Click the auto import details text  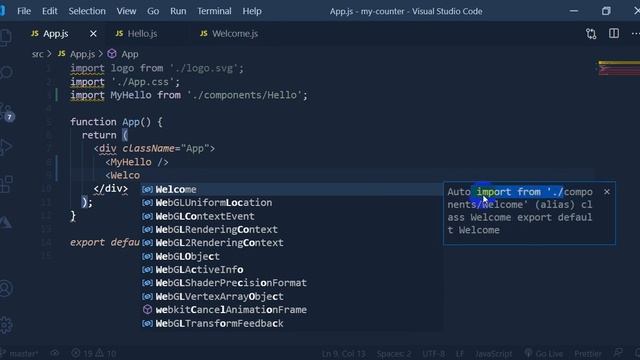click(x=520, y=211)
